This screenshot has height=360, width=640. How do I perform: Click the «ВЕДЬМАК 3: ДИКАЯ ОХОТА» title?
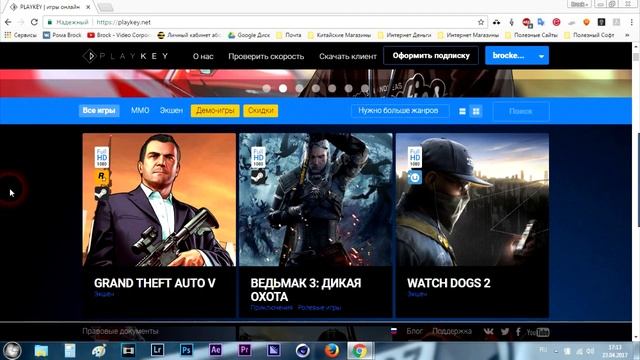(306, 290)
